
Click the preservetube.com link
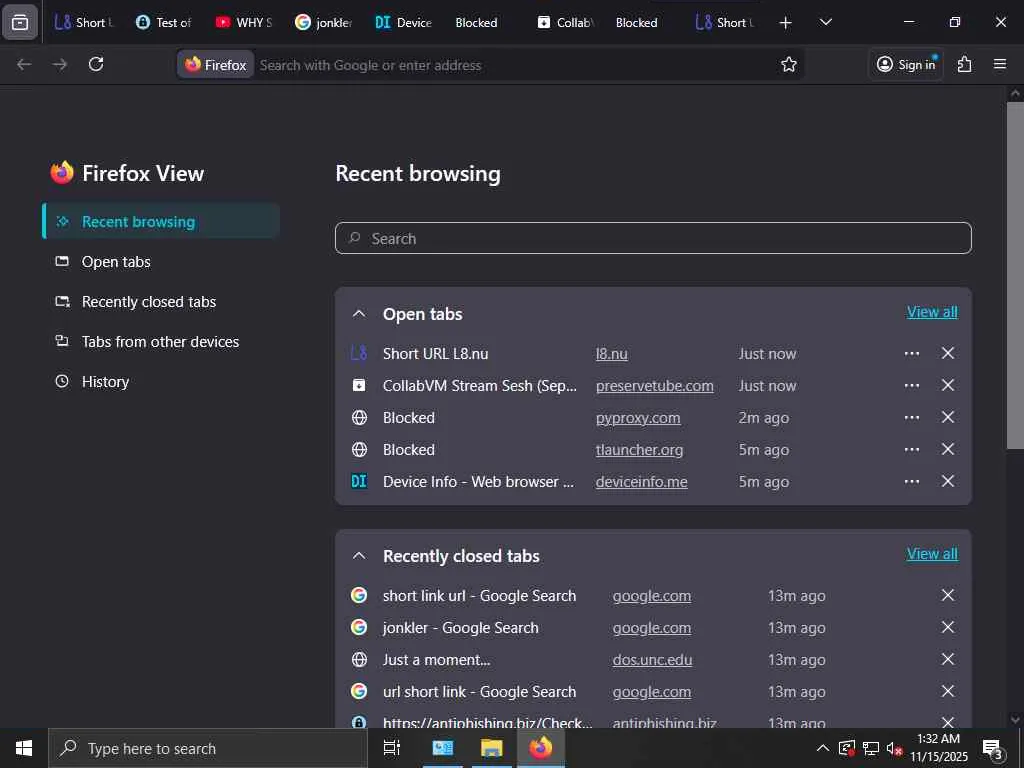coord(654,386)
